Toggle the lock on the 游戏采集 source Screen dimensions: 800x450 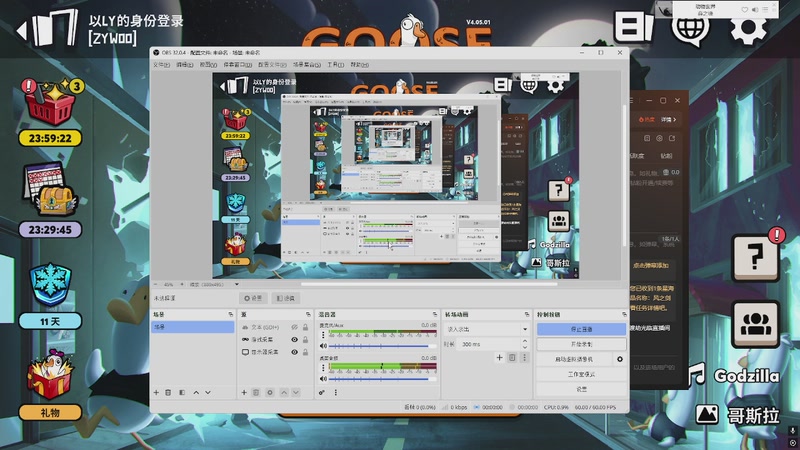point(306,339)
